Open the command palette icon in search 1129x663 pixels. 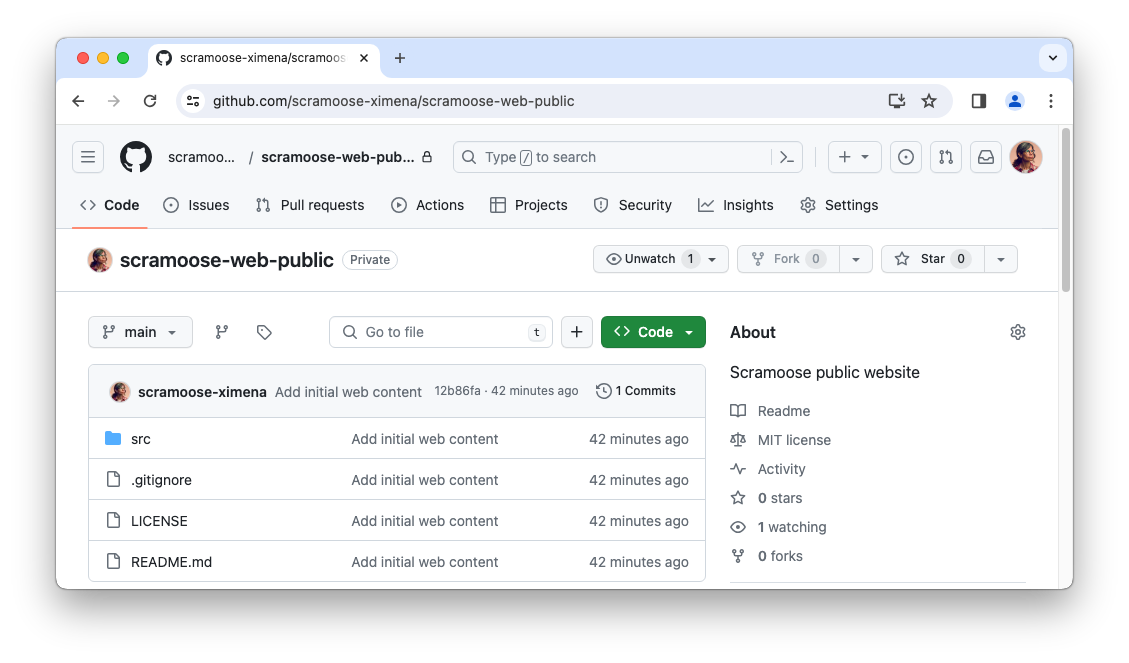coord(787,157)
